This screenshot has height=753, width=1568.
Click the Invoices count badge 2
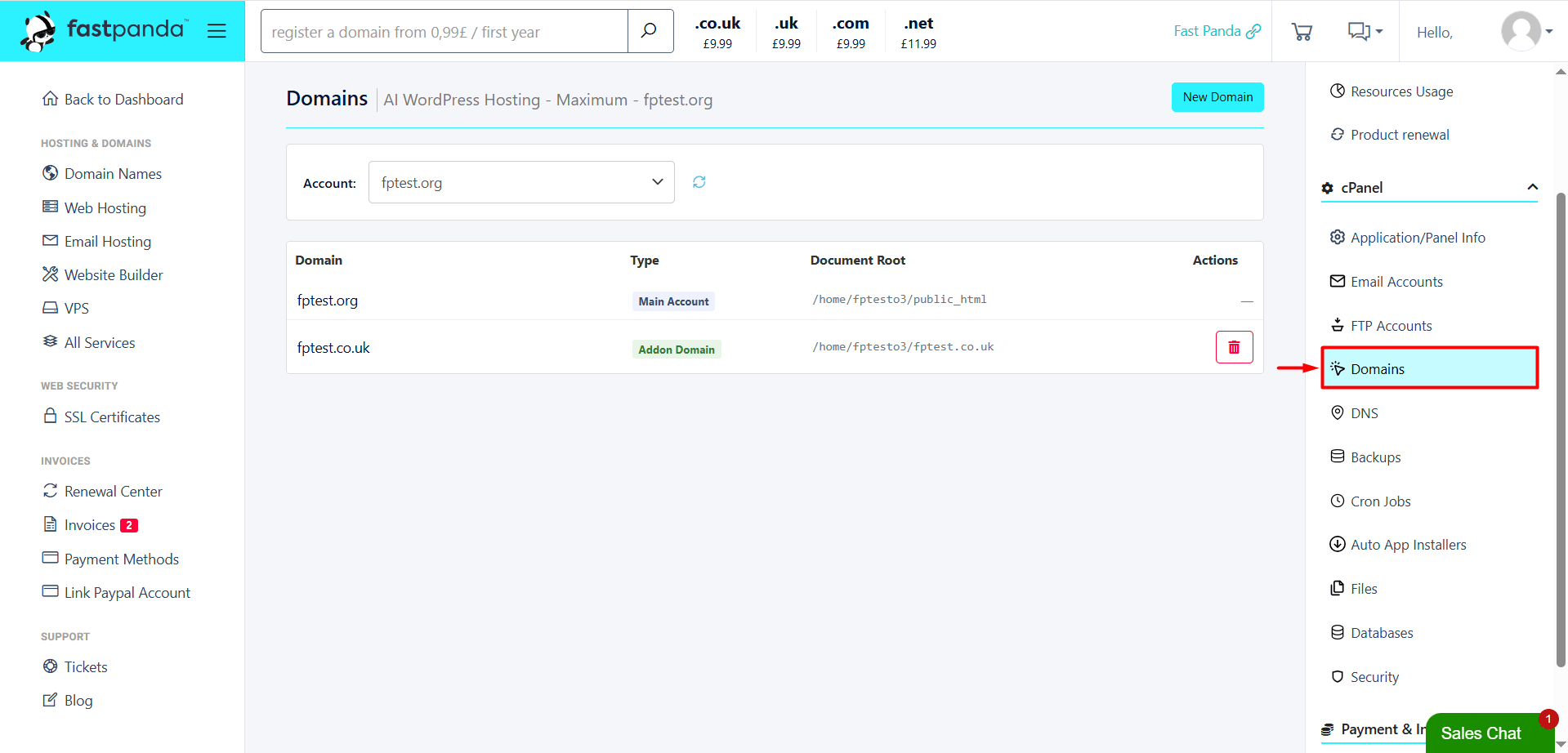tap(129, 525)
